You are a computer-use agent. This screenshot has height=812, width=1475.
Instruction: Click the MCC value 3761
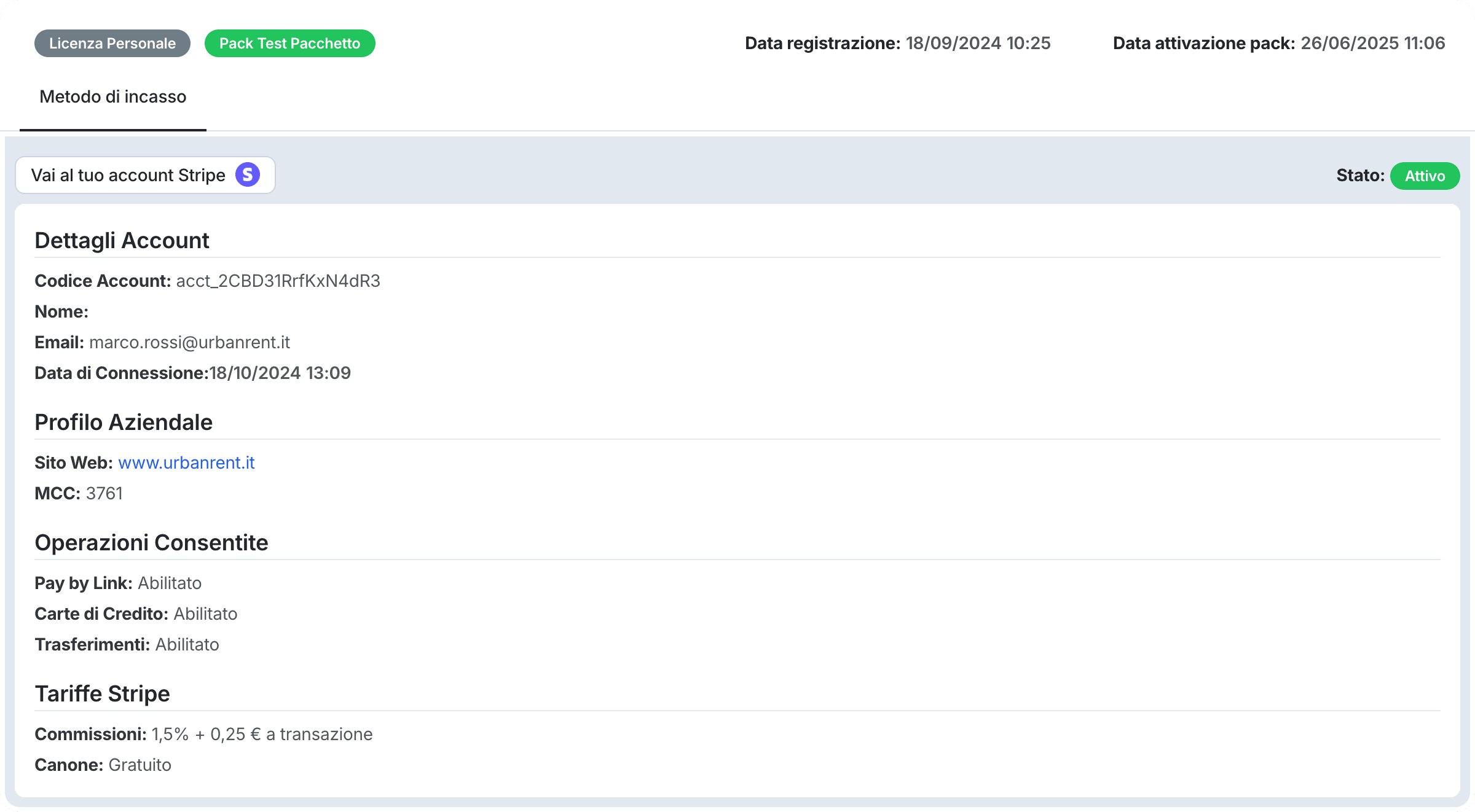[x=104, y=493]
